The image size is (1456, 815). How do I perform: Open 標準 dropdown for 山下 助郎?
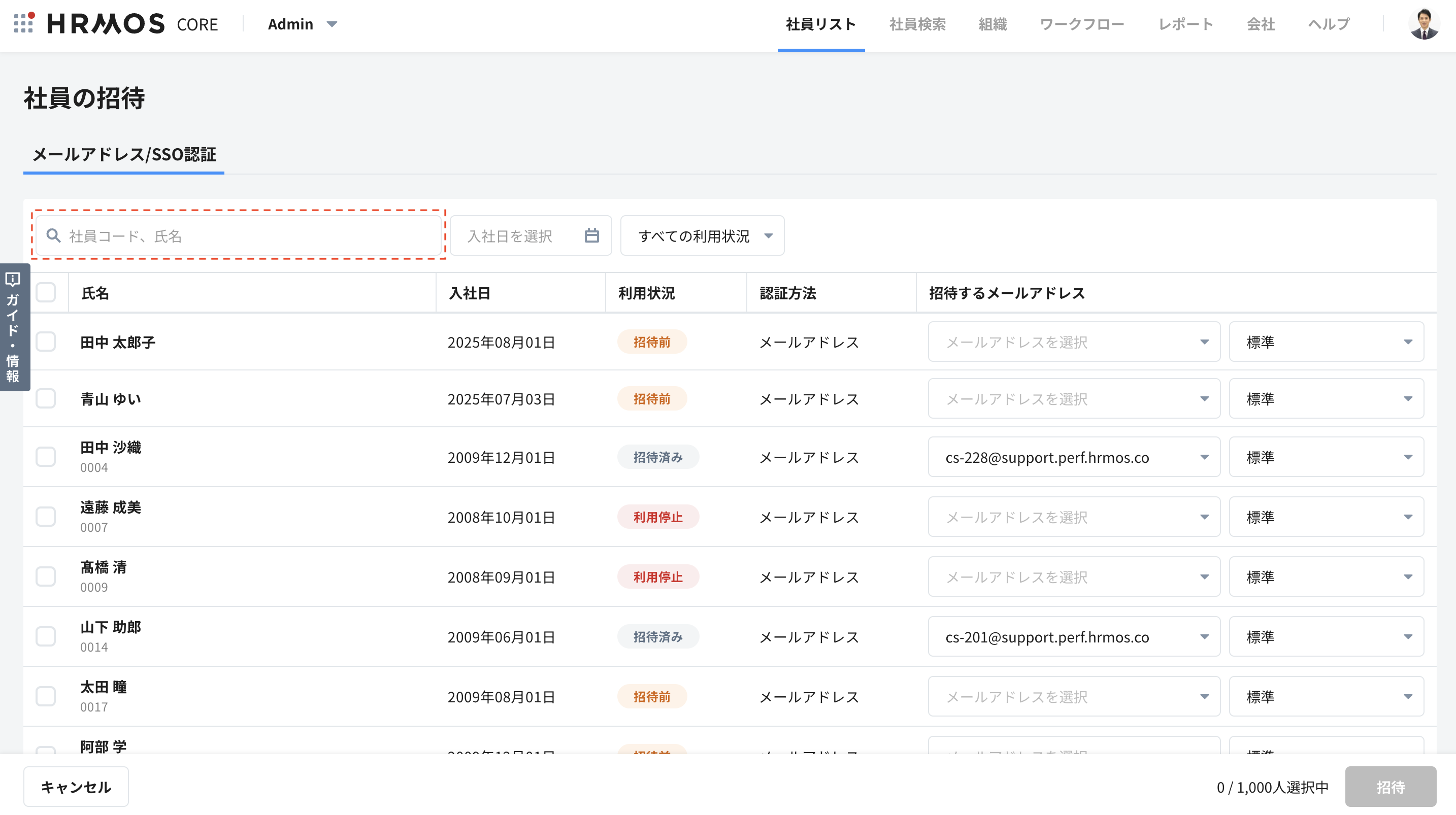1326,636
